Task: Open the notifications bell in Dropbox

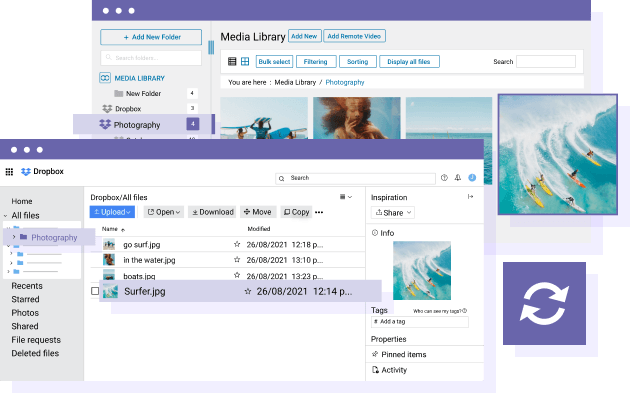Action: (458, 178)
